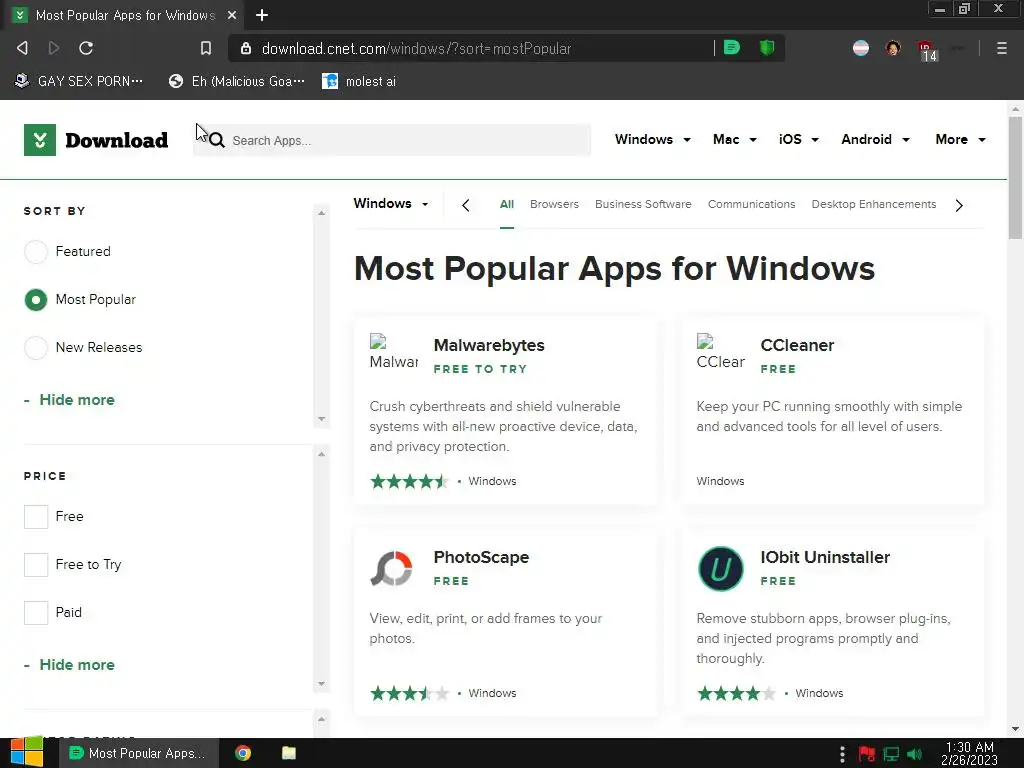The image size is (1024, 768).
Task: Click the padlock site security icon
Action: click(246, 48)
